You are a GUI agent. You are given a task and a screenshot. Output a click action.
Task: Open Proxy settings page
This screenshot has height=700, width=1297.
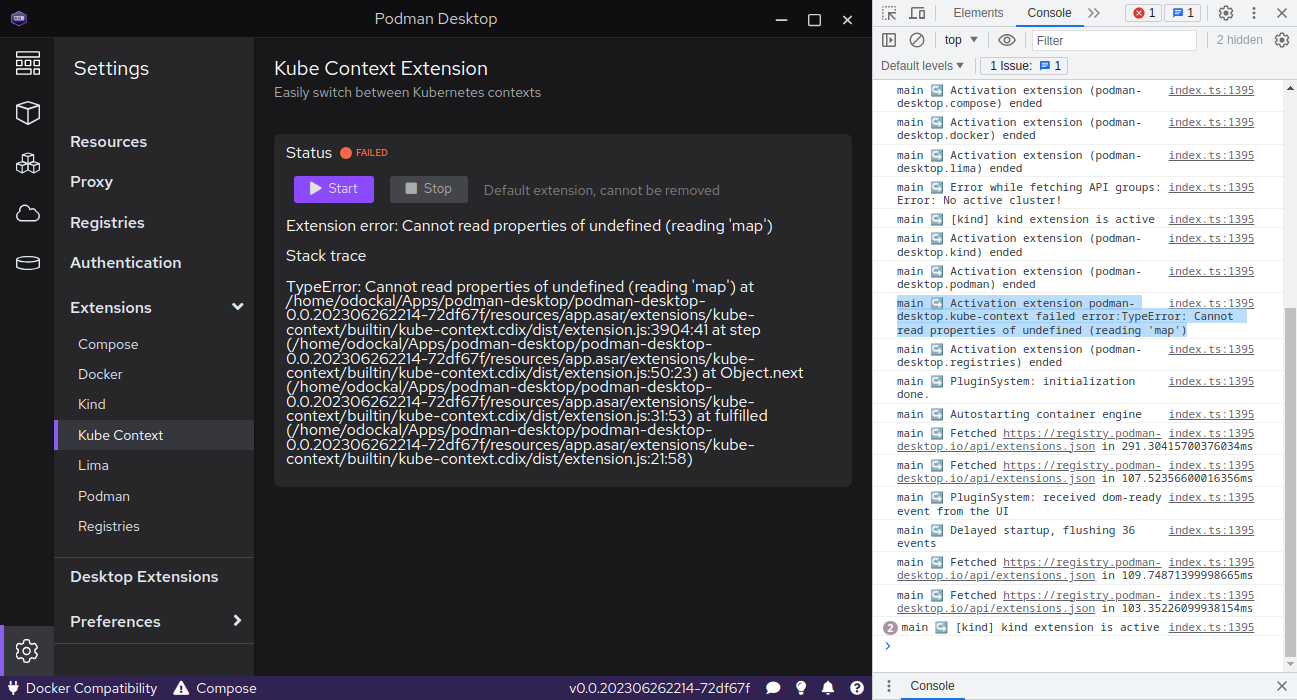coord(91,182)
